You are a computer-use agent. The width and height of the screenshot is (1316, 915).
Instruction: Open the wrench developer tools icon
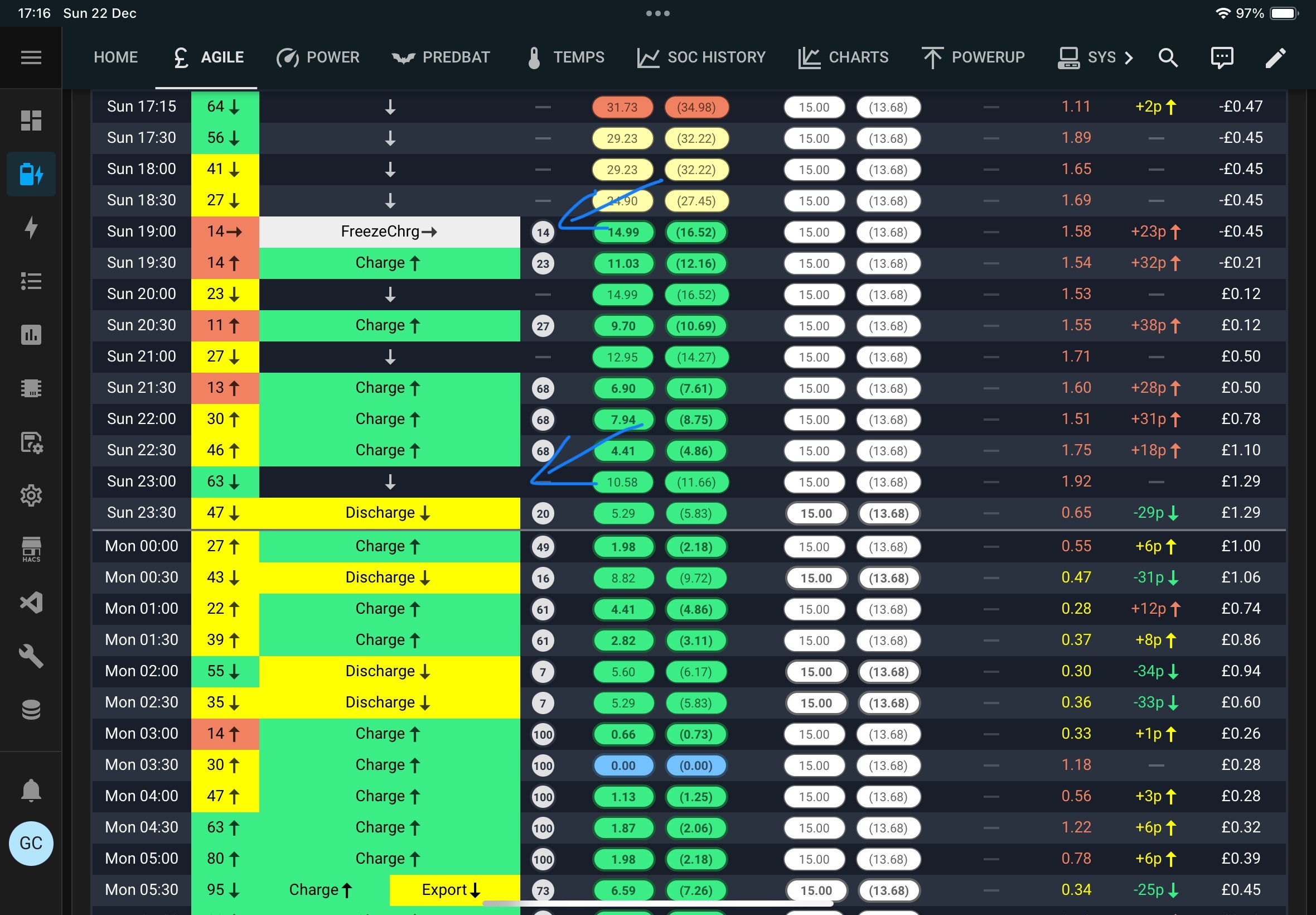pyautogui.click(x=31, y=657)
